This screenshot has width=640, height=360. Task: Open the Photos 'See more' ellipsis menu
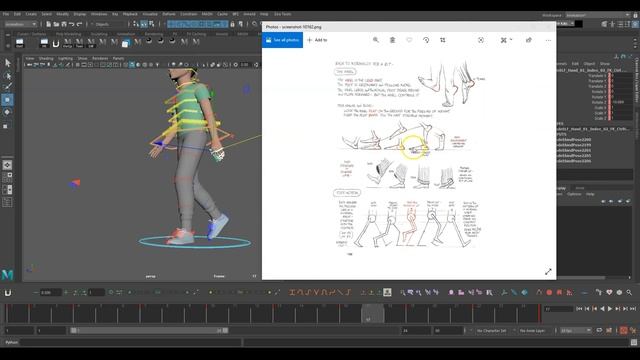coord(548,40)
